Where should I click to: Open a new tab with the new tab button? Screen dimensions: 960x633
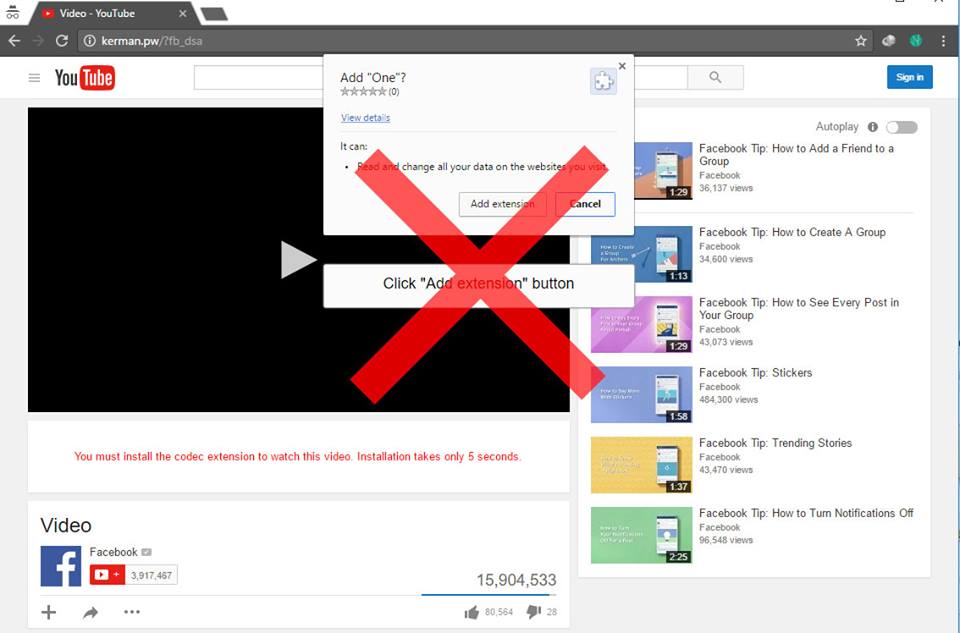coord(214,13)
